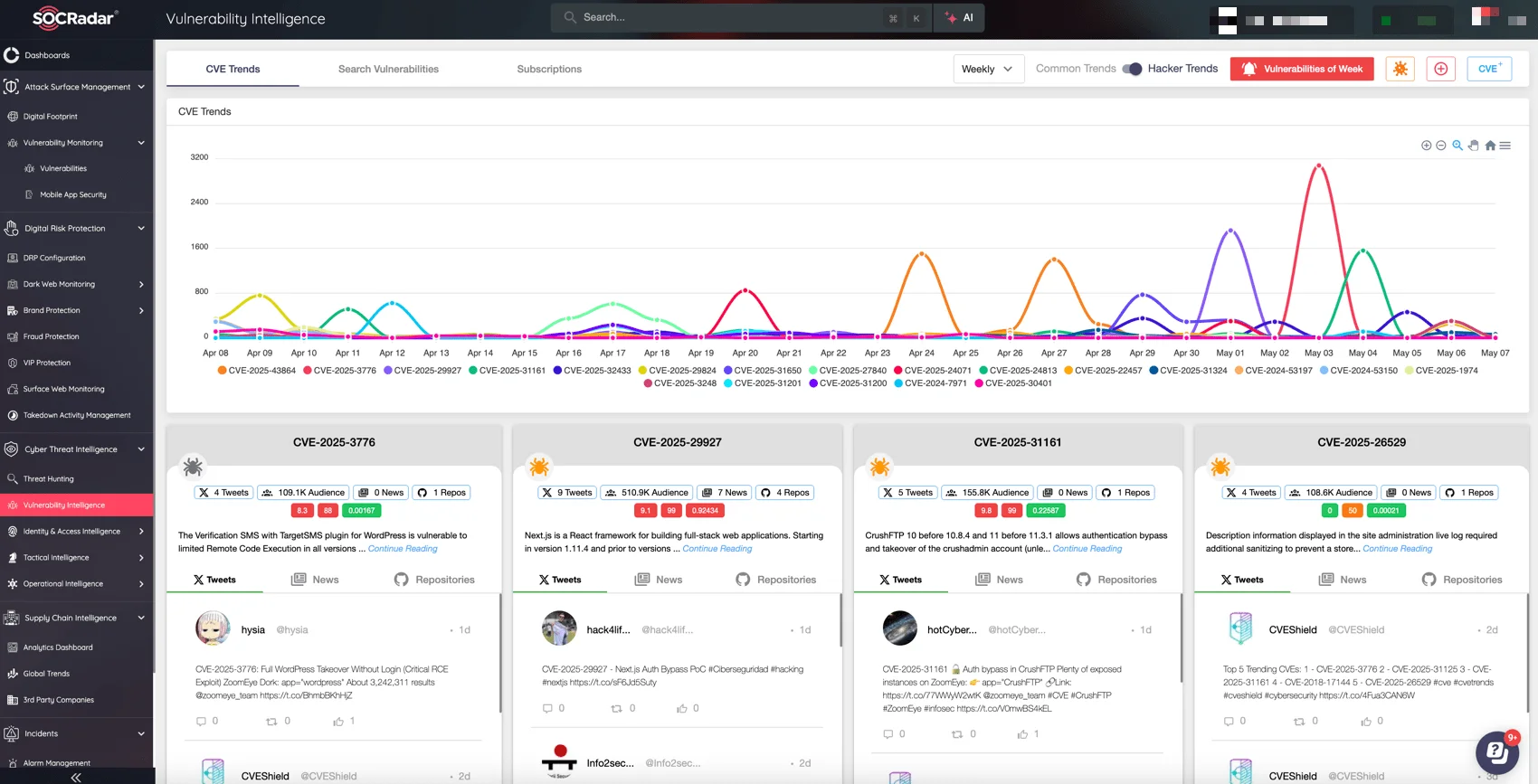
Task: Click reply icon on hotCyber tweet
Action: pos(888,734)
